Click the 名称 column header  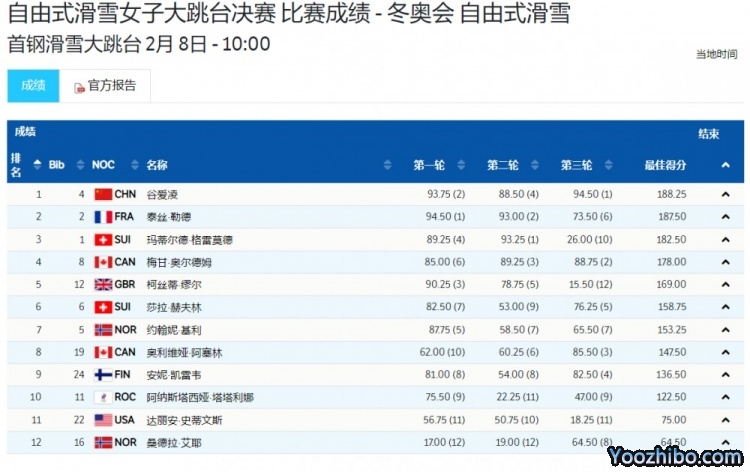click(x=157, y=165)
